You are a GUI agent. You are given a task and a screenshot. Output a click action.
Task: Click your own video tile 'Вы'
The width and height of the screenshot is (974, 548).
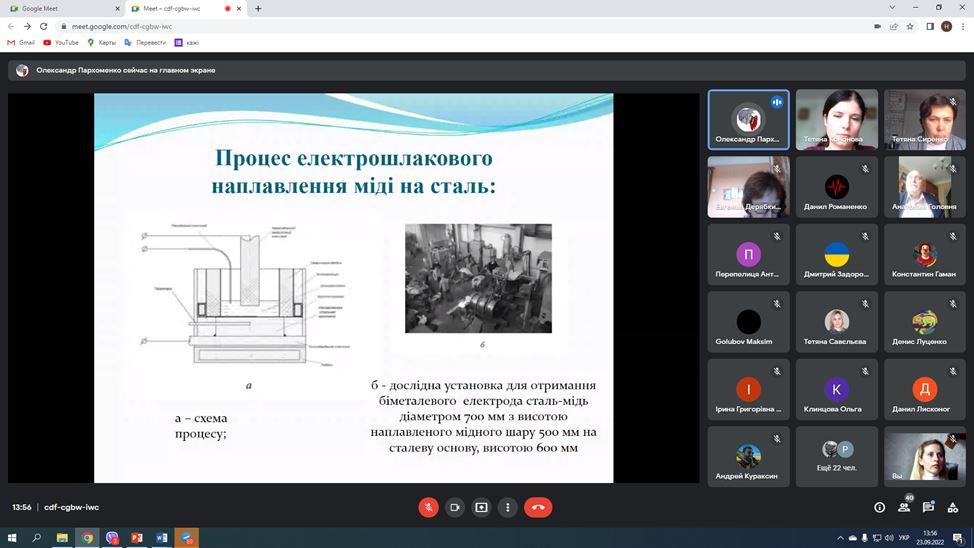[x=925, y=457]
